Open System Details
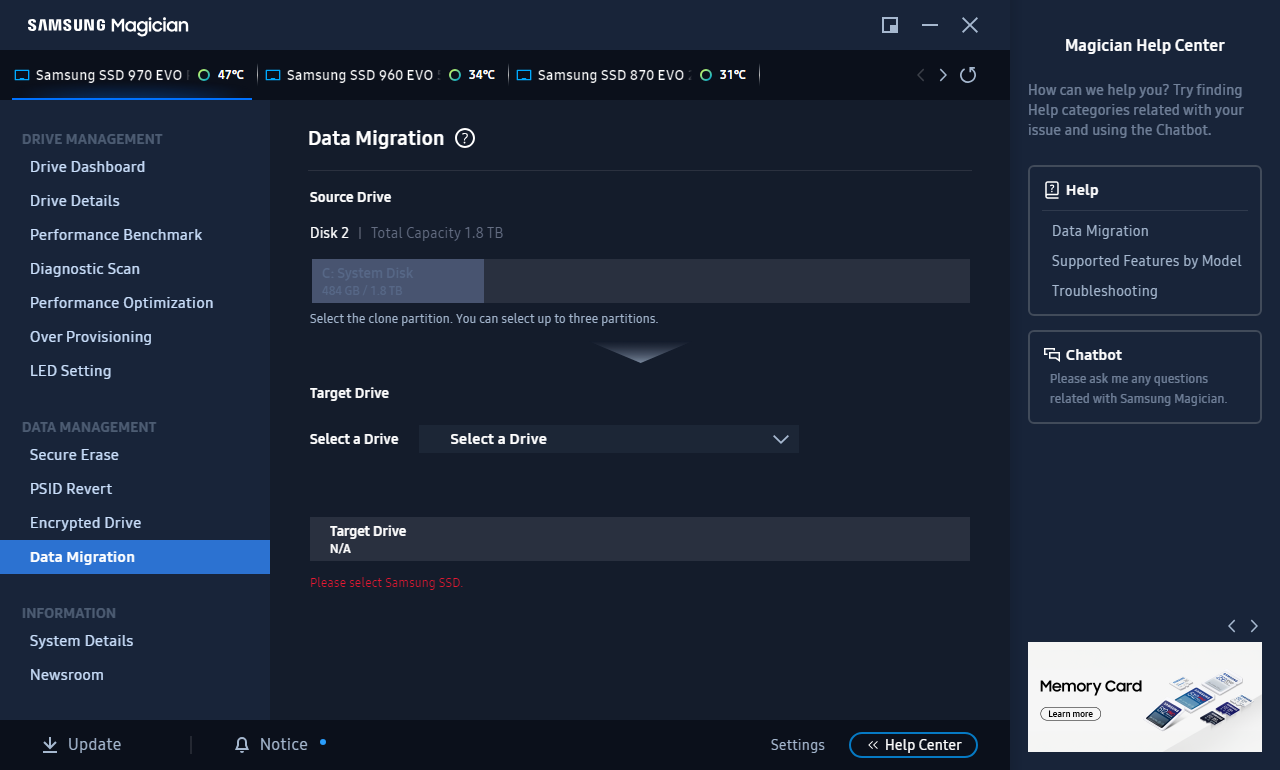The image size is (1280, 770). 82,641
